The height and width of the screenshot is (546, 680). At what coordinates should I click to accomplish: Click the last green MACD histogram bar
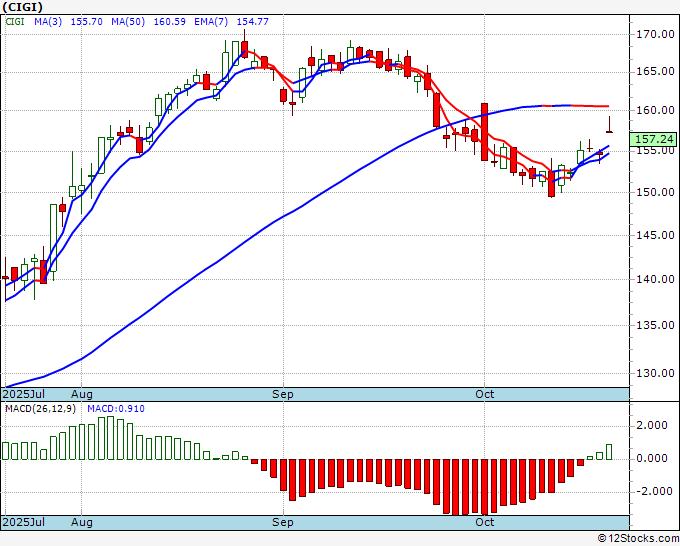click(609, 452)
